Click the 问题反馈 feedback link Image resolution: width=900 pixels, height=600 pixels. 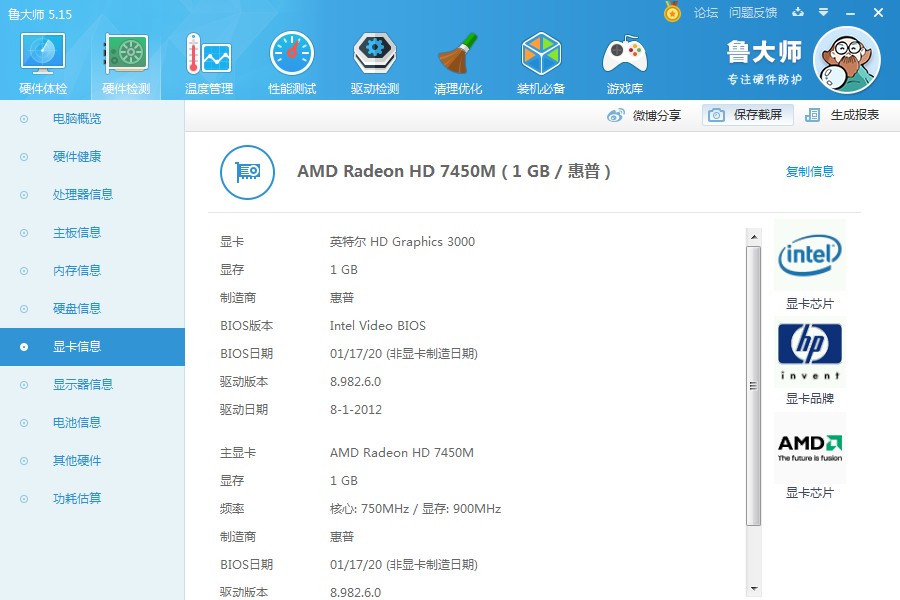(752, 13)
